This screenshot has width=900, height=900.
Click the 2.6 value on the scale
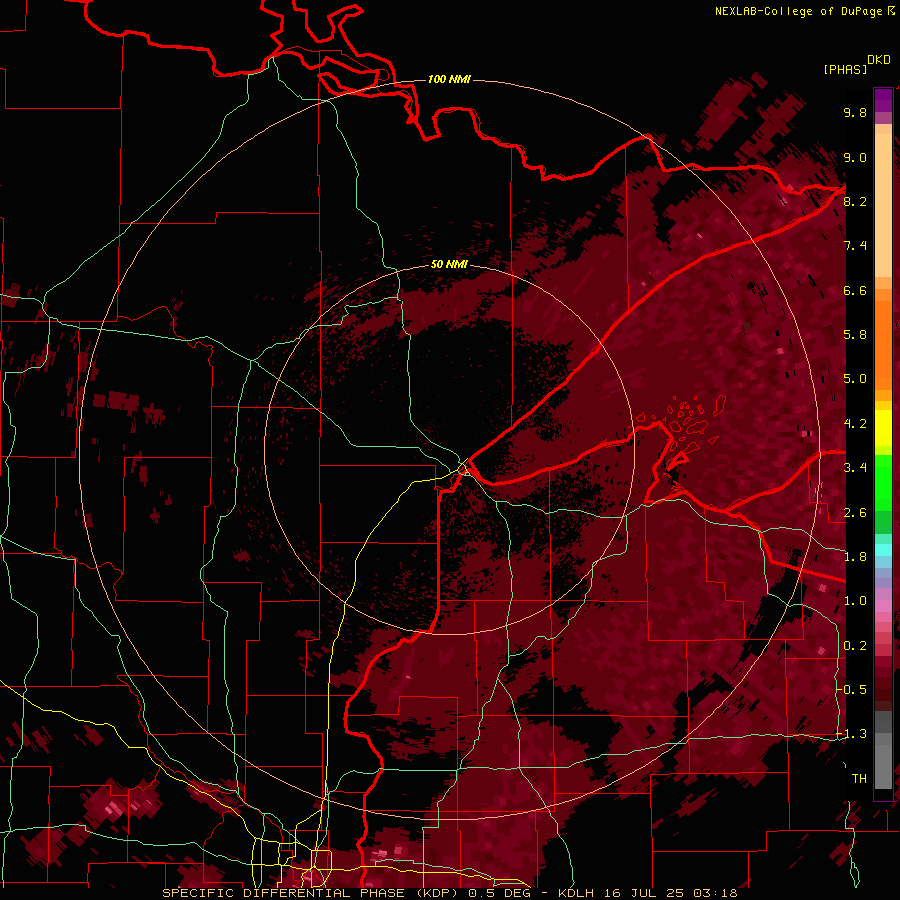tap(855, 513)
